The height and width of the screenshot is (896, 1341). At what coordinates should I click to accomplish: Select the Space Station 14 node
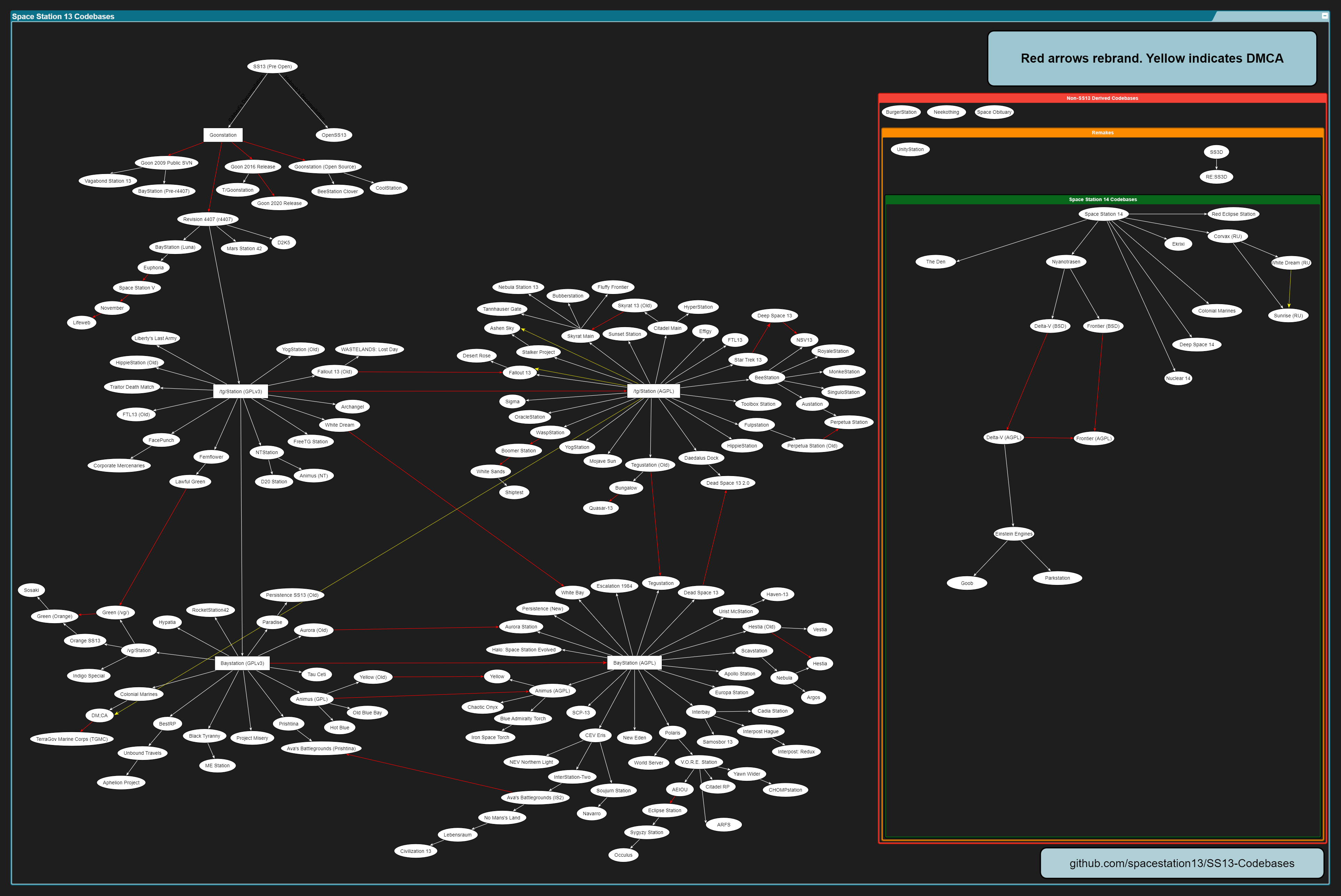click(x=1104, y=214)
